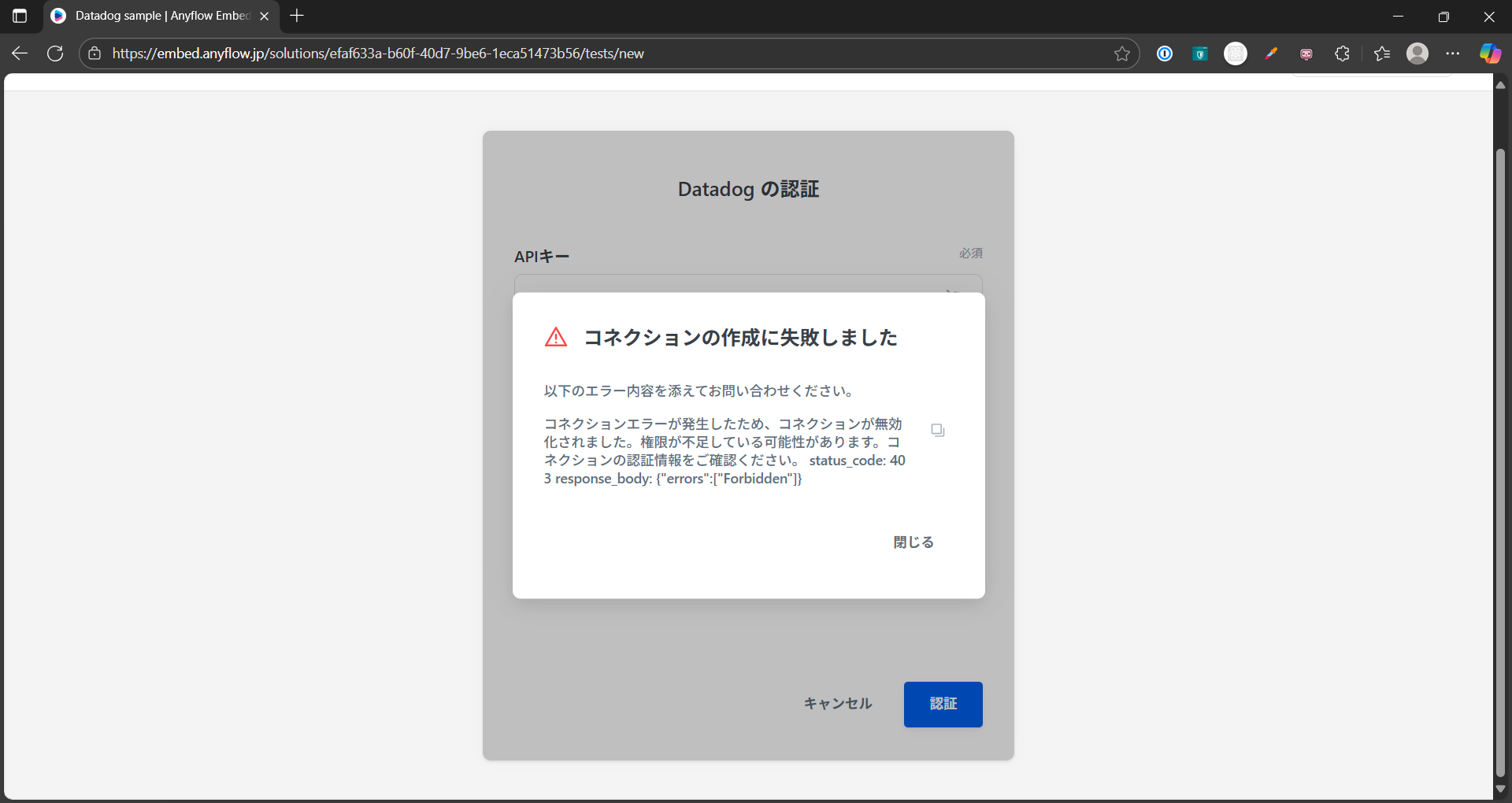Open React Developer Tools extension
The height and width of the screenshot is (803, 1512).
point(1236,54)
